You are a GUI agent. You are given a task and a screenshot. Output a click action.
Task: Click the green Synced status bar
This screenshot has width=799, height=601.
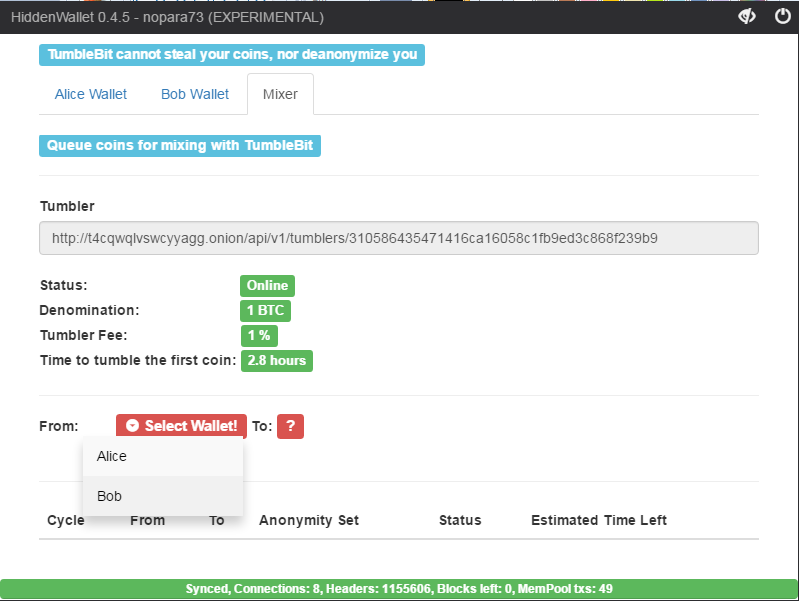coord(399,589)
